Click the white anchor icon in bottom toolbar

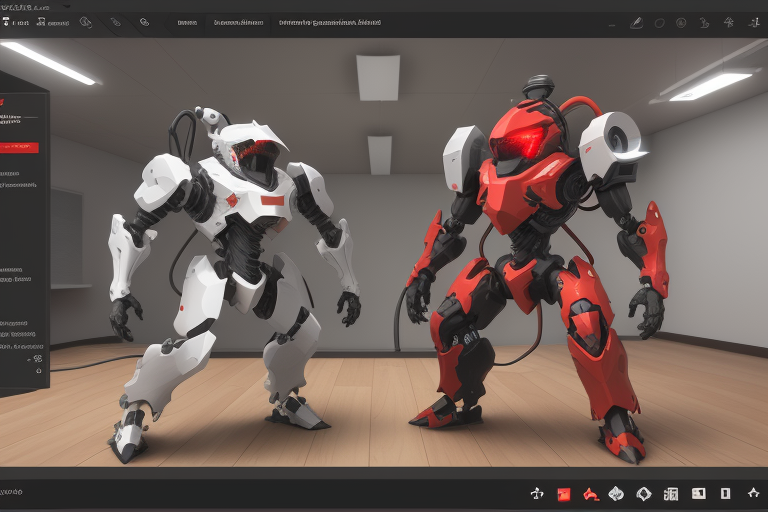[x=537, y=493]
